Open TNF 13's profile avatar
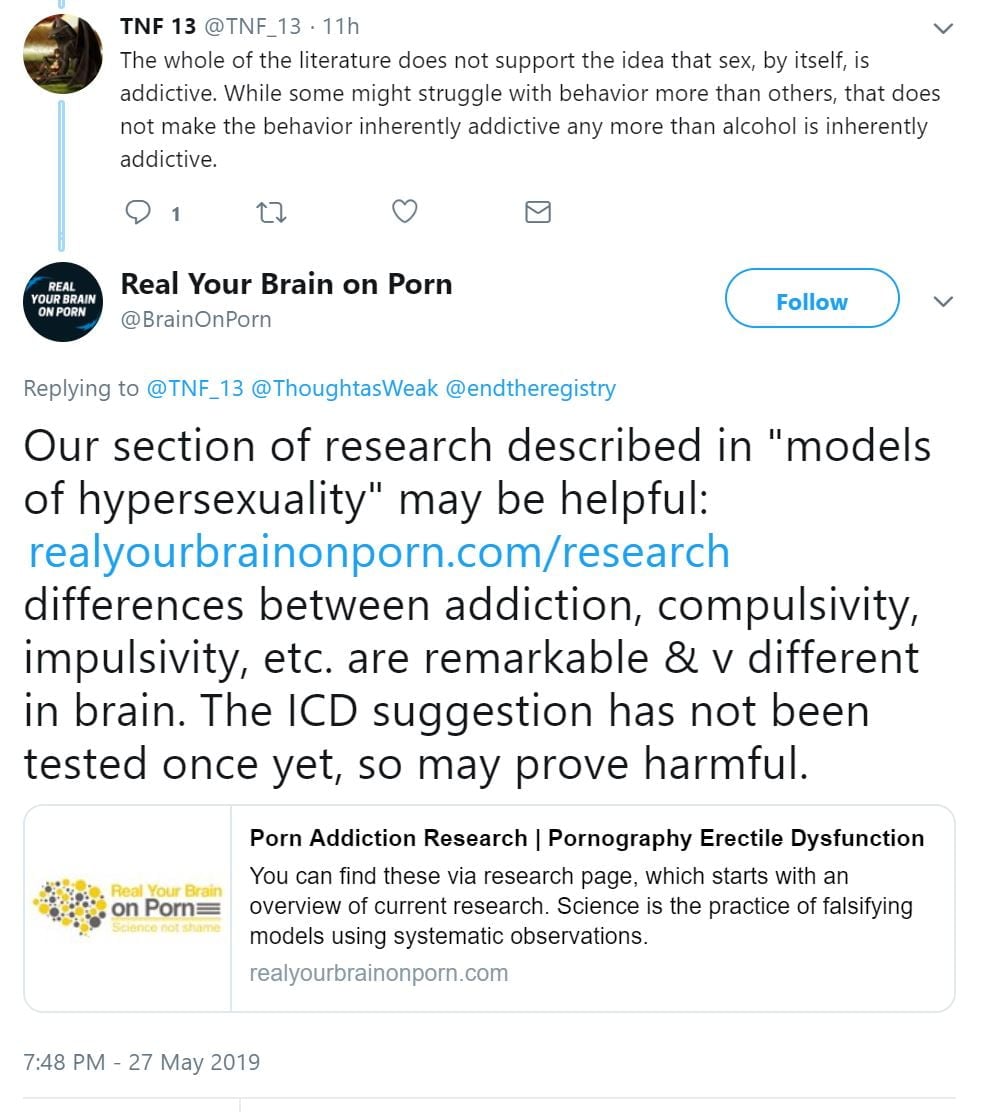Screen dimensions: 982x1112 pyautogui.click(x=64, y=56)
